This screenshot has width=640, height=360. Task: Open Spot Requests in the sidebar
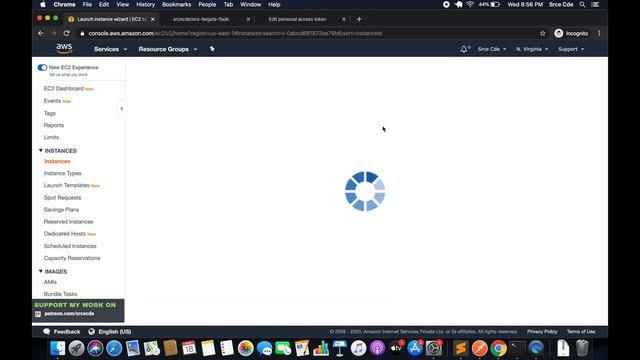pos(62,198)
